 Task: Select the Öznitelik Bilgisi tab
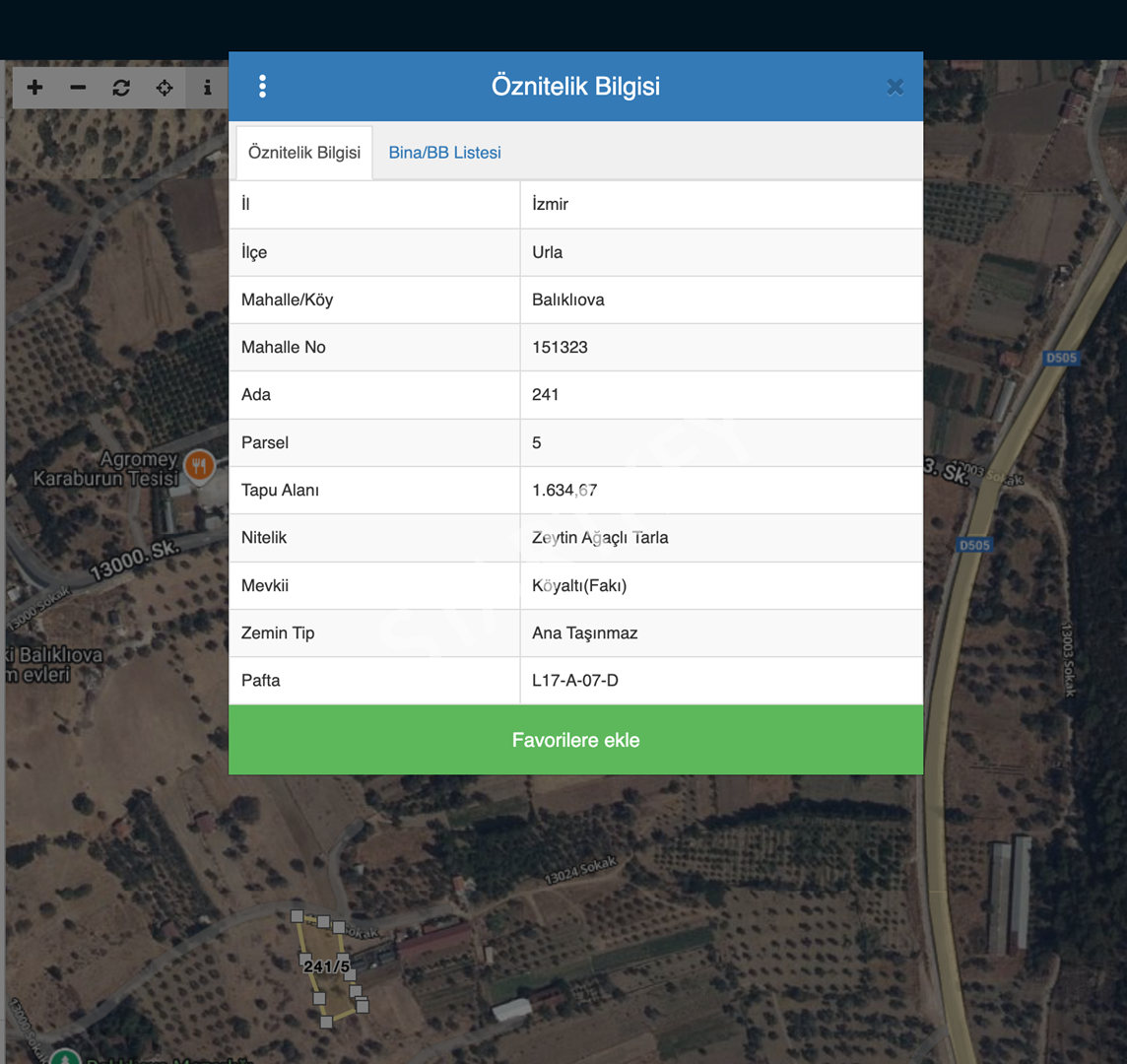304,153
